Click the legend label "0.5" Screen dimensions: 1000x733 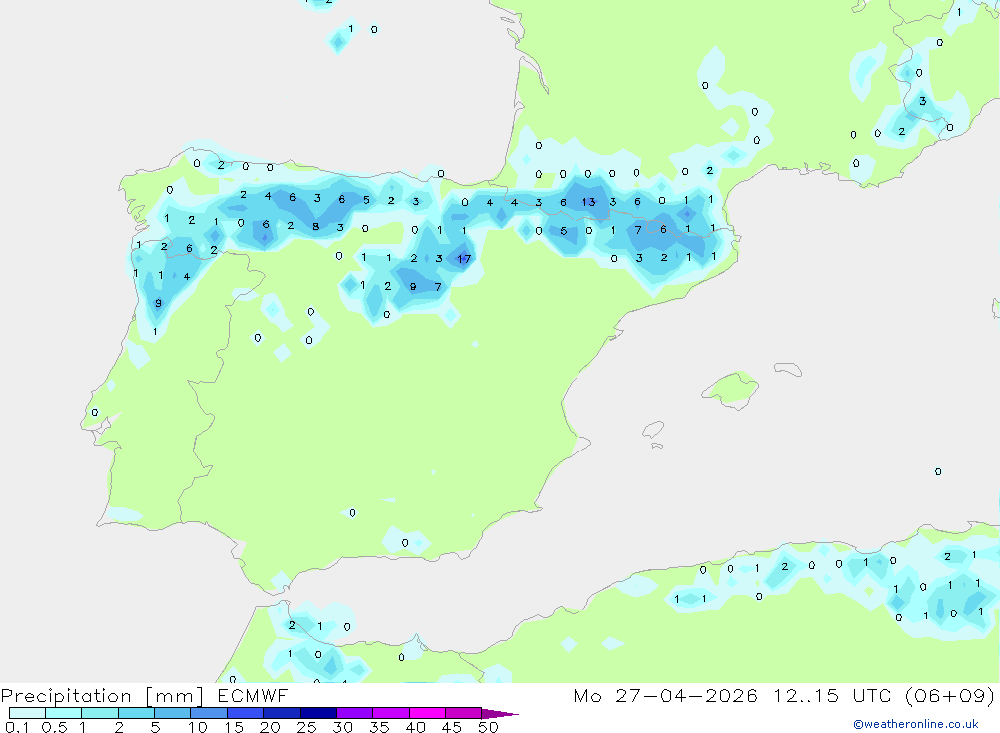(54, 727)
